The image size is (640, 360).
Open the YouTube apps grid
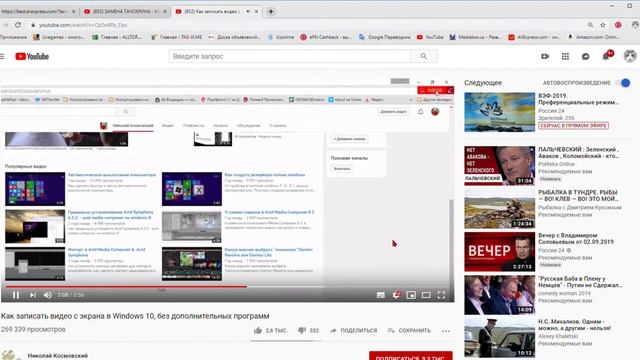coord(565,56)
